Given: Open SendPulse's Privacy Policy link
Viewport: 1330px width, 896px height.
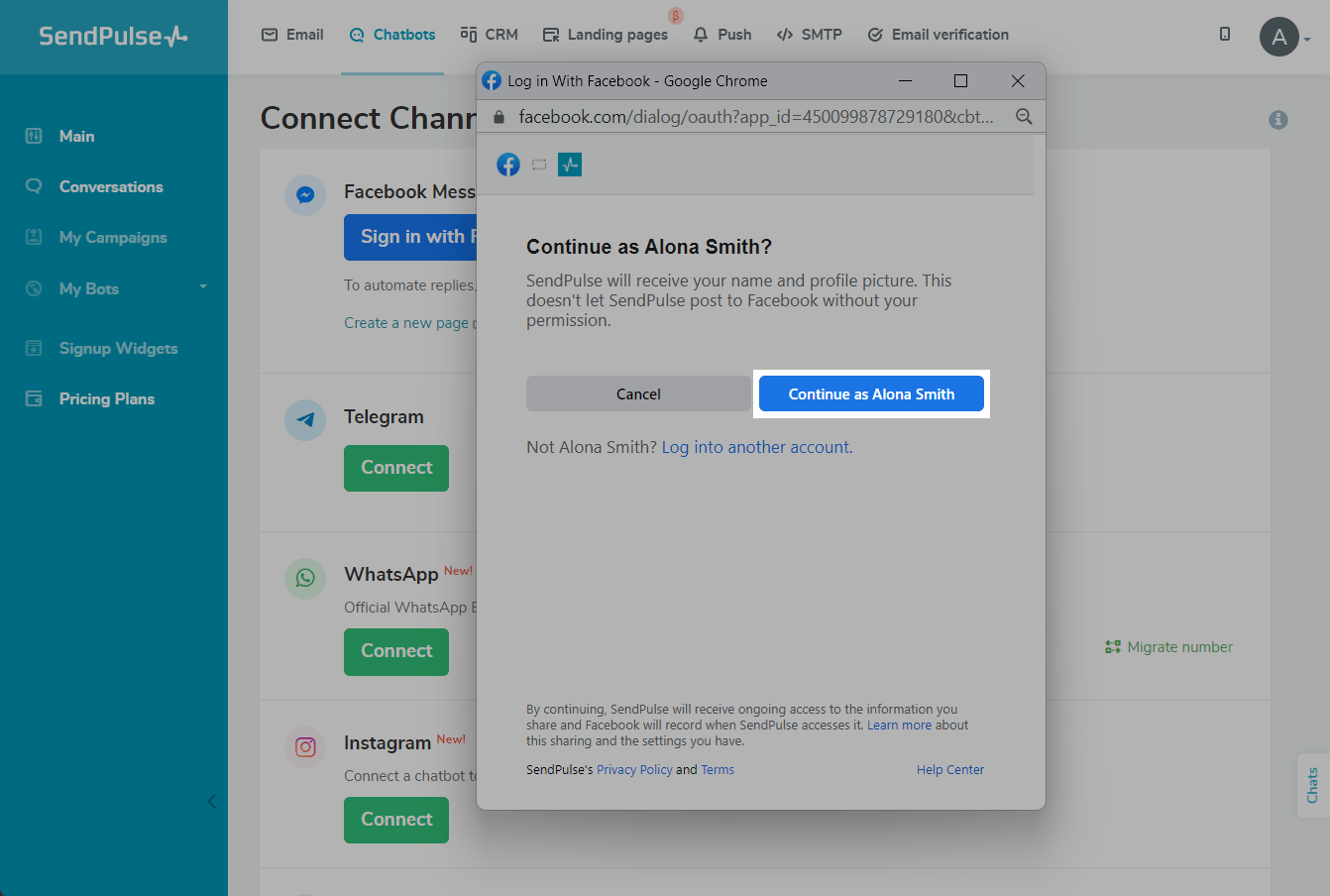Looking at the screenshot, I should click(634, 770).
